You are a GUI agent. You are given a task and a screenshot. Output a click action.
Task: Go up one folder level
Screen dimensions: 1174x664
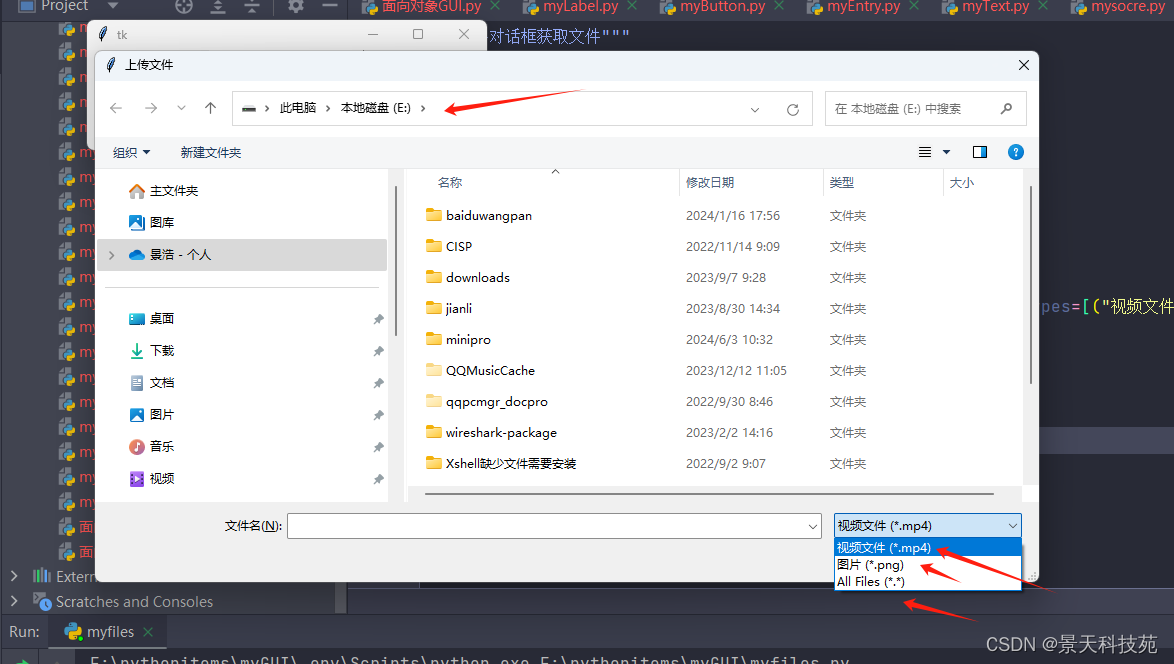[x=210, y=109]
